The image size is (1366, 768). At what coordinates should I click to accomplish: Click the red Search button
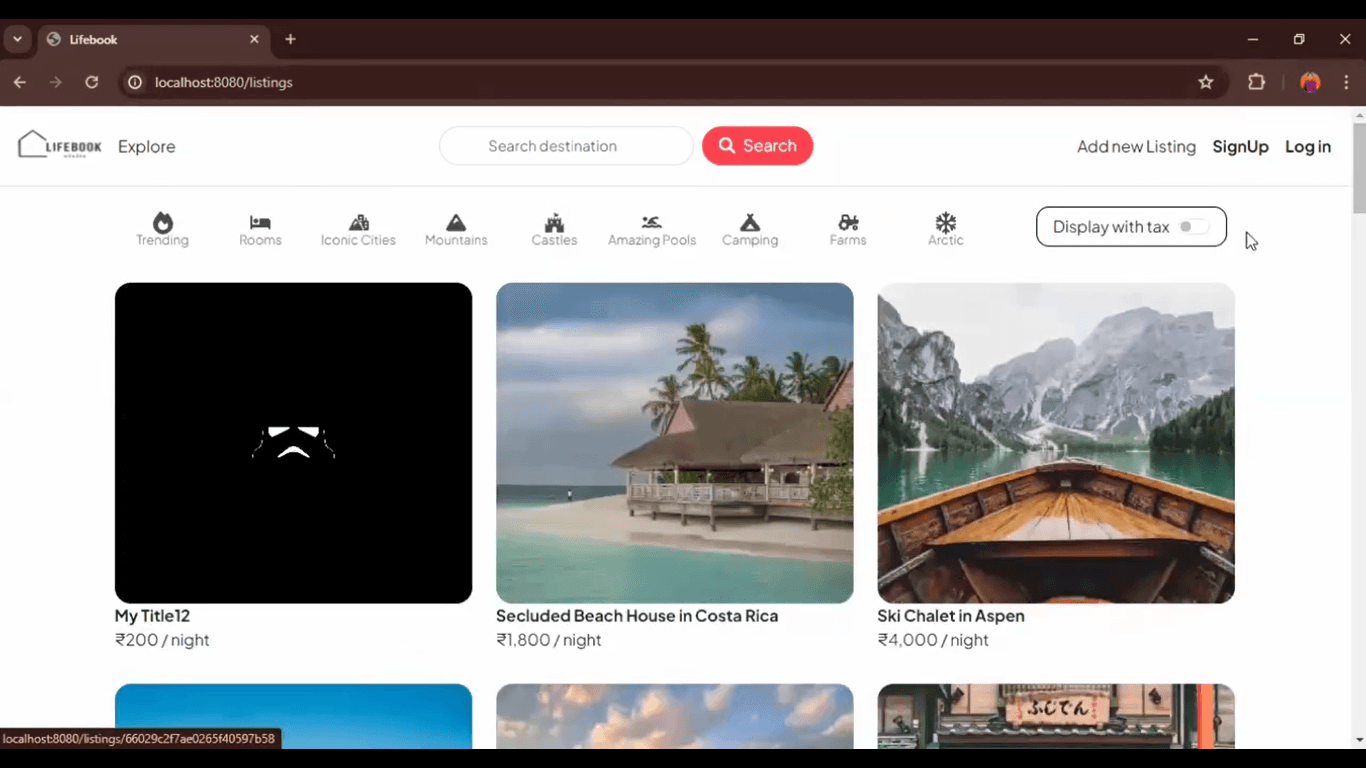click(x=757, y=146)
